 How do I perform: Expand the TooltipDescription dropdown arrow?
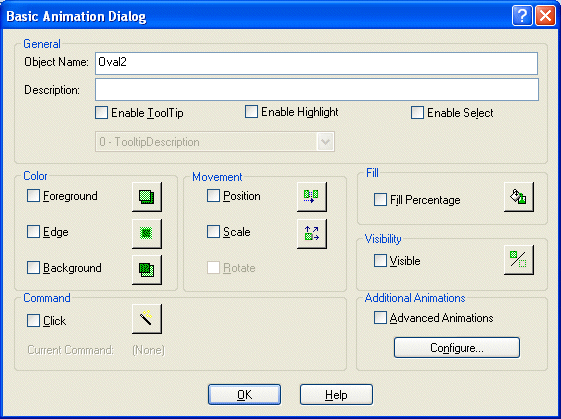click(x=325, y=142)
